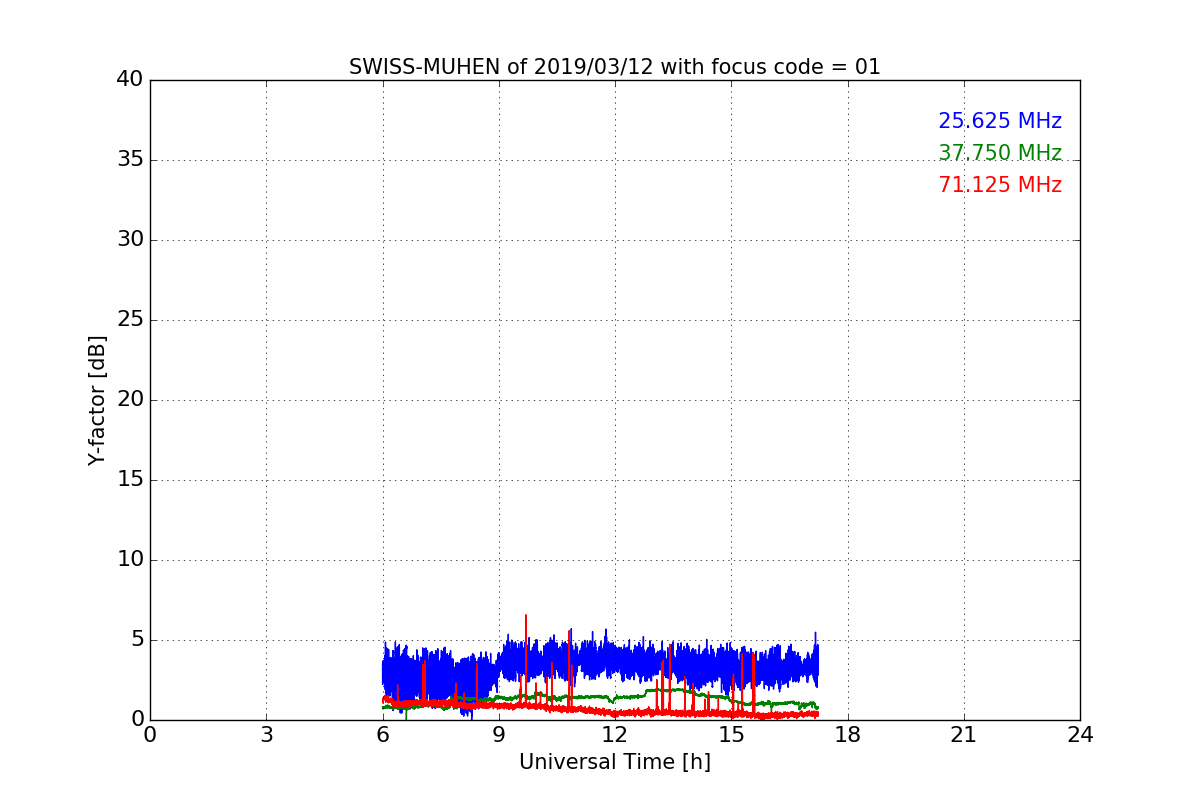This screenshot has width=1200, height=800.
Task: Click the y-axis tick label 35
Action: 130,159
